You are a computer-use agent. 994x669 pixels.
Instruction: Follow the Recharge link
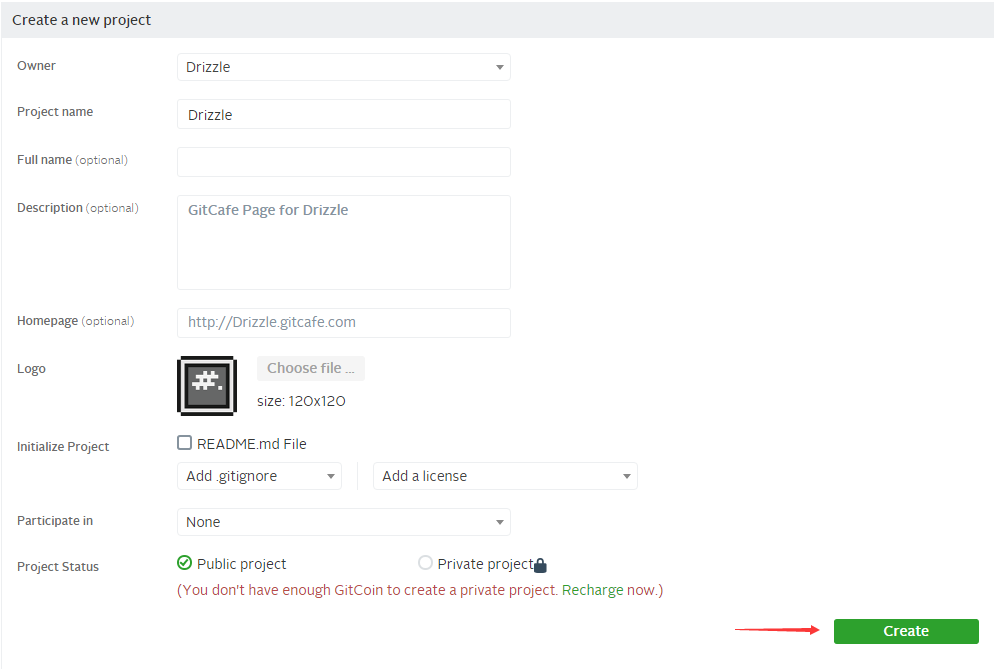point(592,590)
